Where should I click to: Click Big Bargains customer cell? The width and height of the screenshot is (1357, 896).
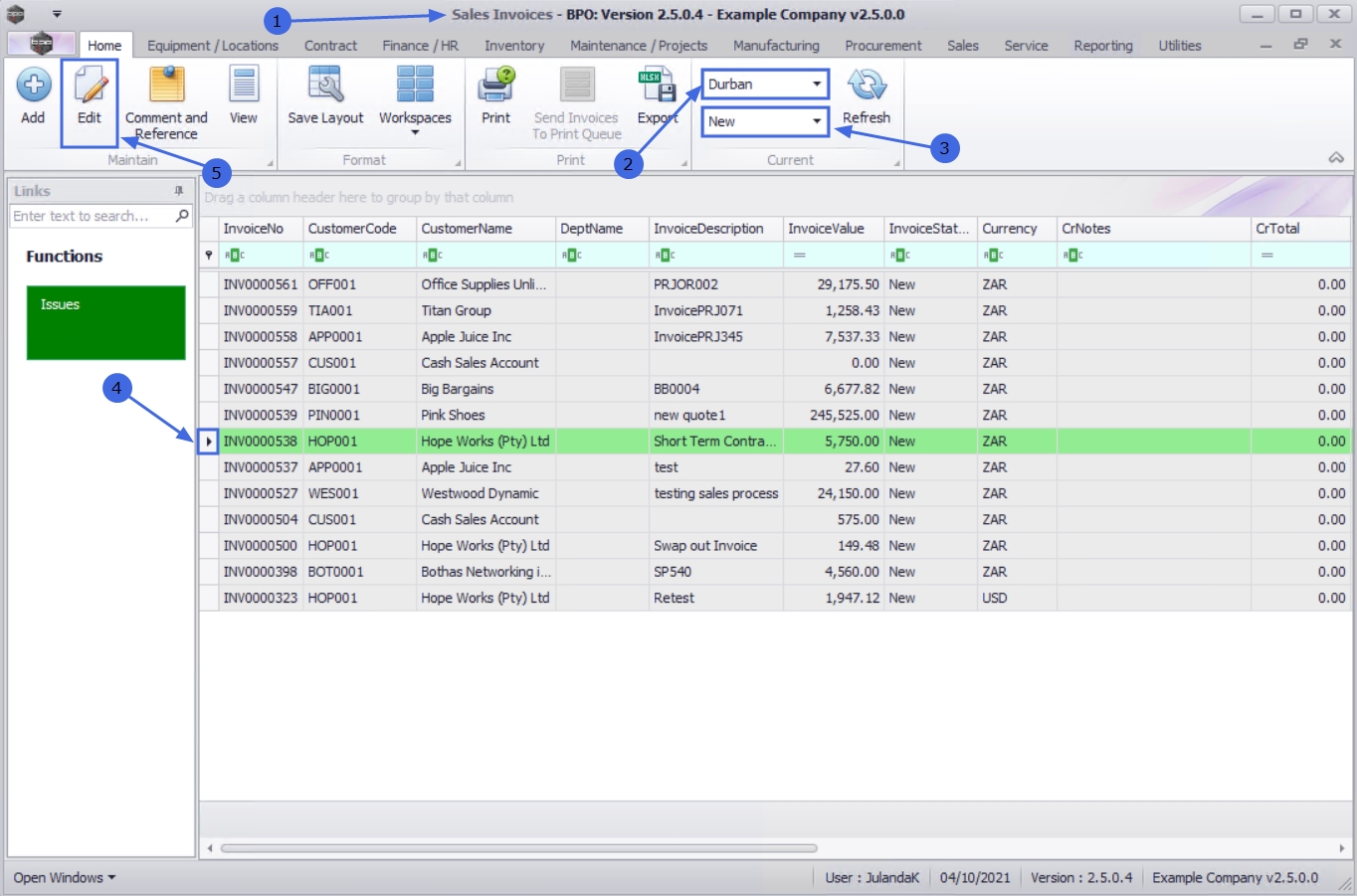[485, 389]
